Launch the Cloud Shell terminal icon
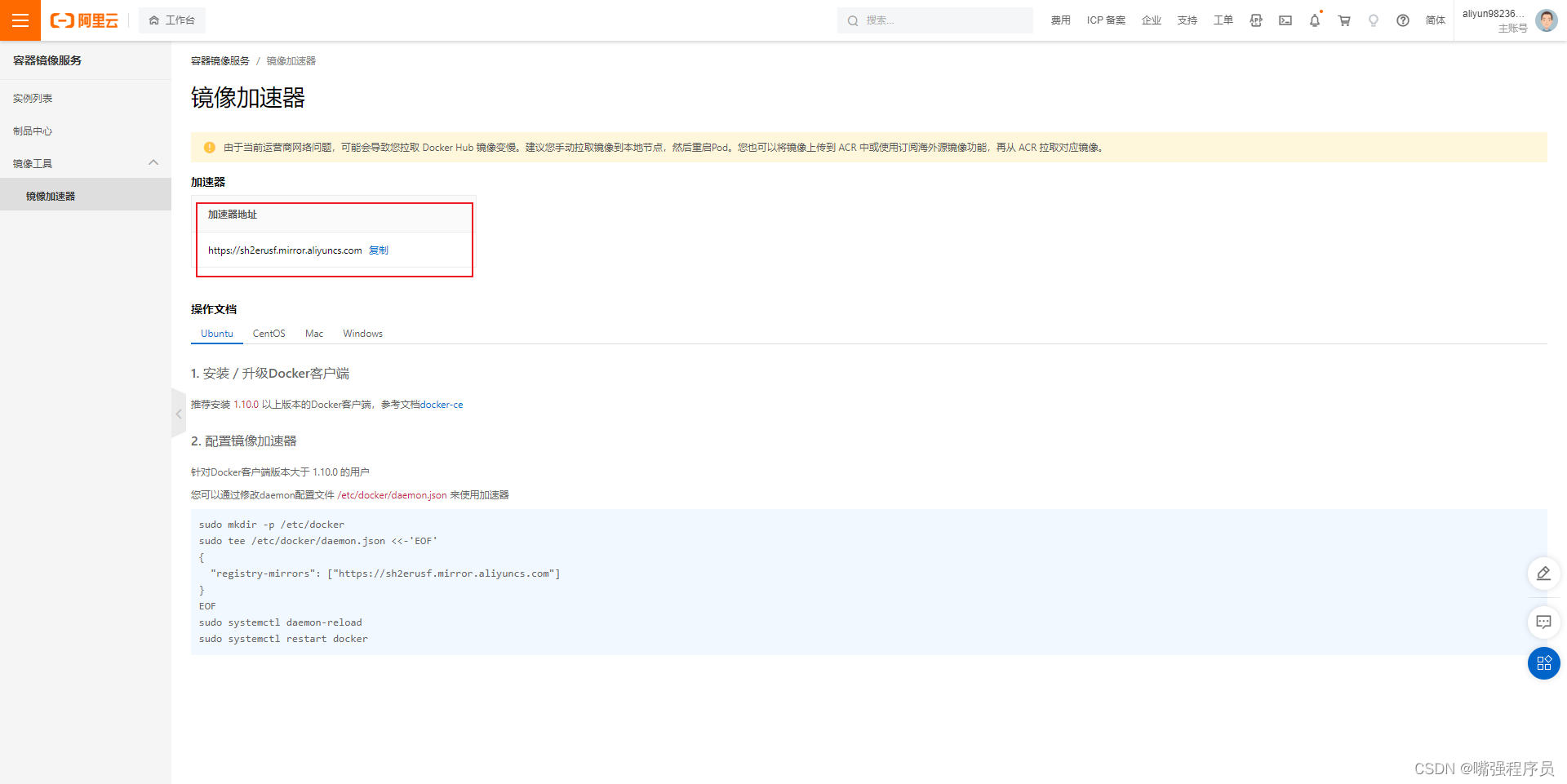The height and width of the screenshot is (784, 1567). click(x=1285, y=20)
